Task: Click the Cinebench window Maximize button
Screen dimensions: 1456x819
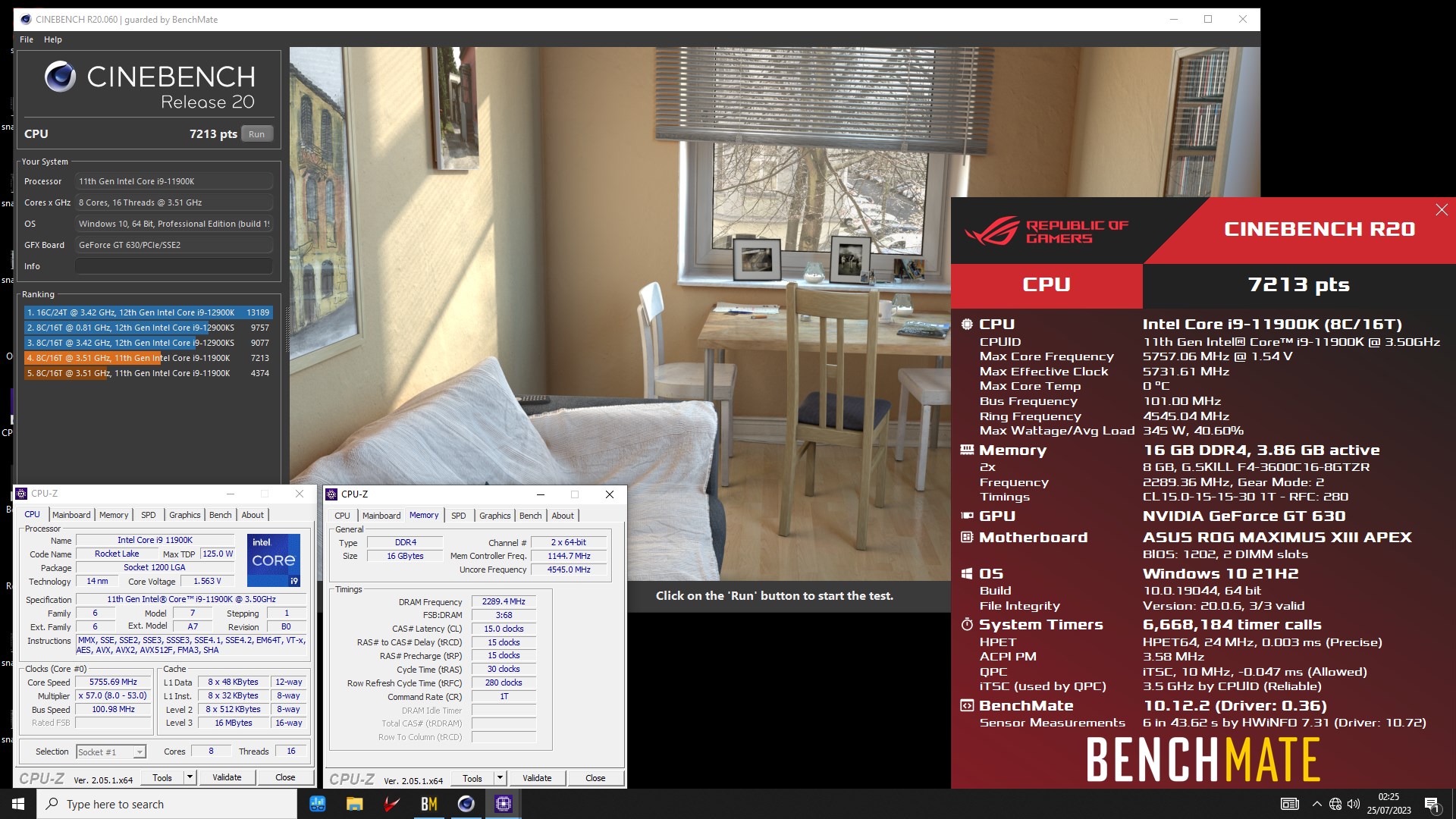Action: 1208,19
